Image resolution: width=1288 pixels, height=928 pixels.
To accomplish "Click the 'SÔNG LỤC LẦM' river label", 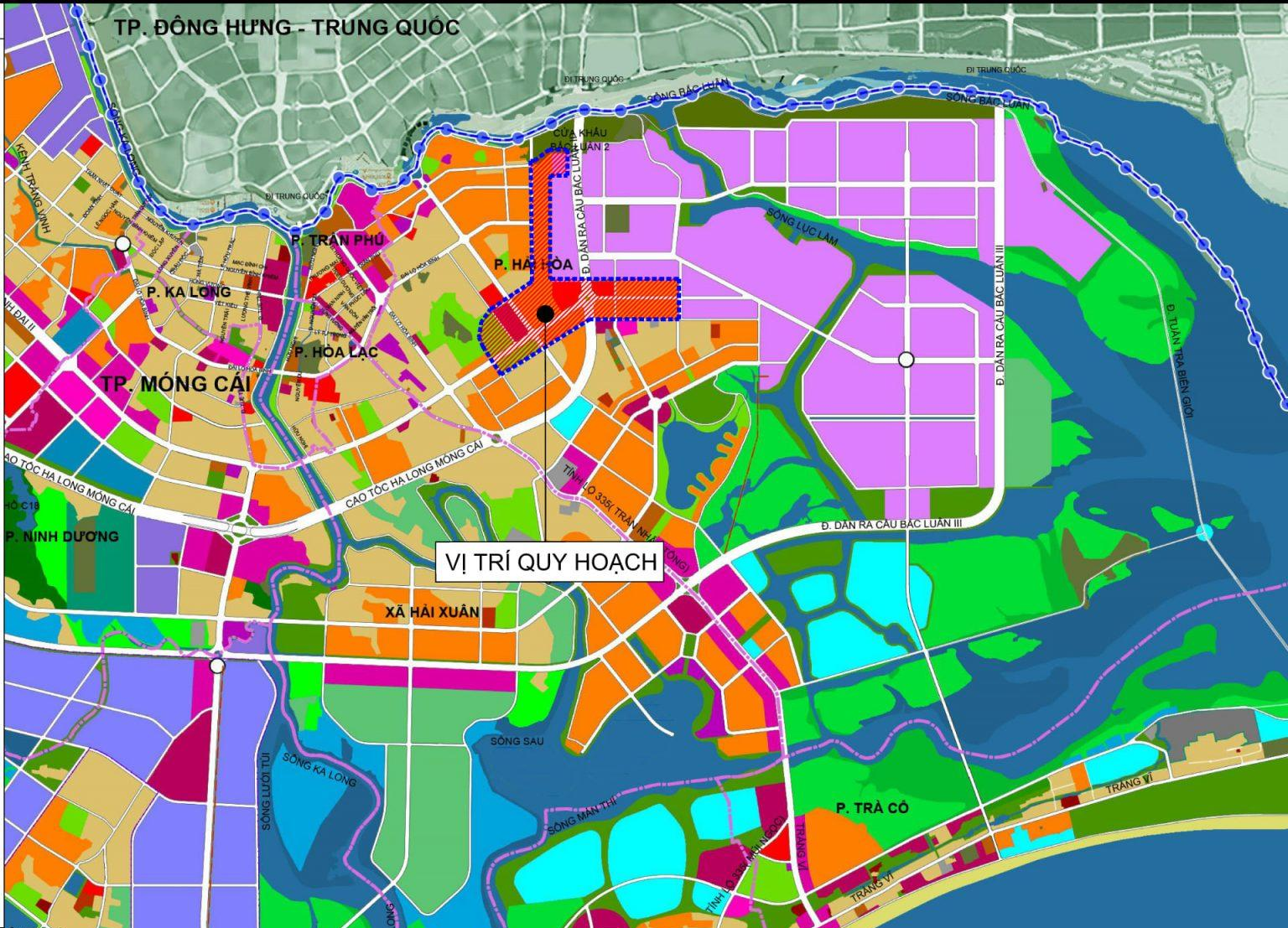I will click(802, 226).
